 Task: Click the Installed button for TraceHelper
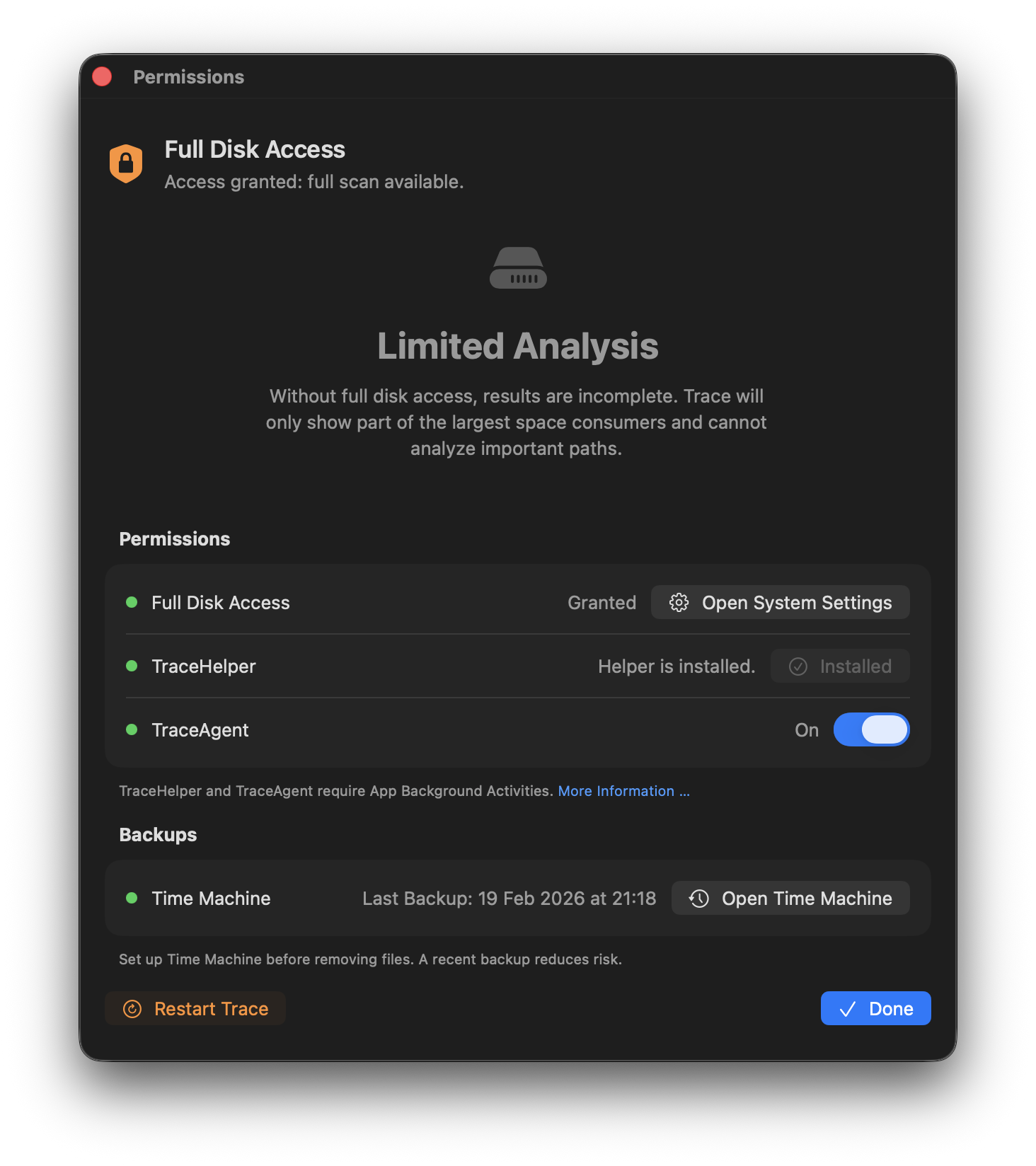(x=840, y=666)
